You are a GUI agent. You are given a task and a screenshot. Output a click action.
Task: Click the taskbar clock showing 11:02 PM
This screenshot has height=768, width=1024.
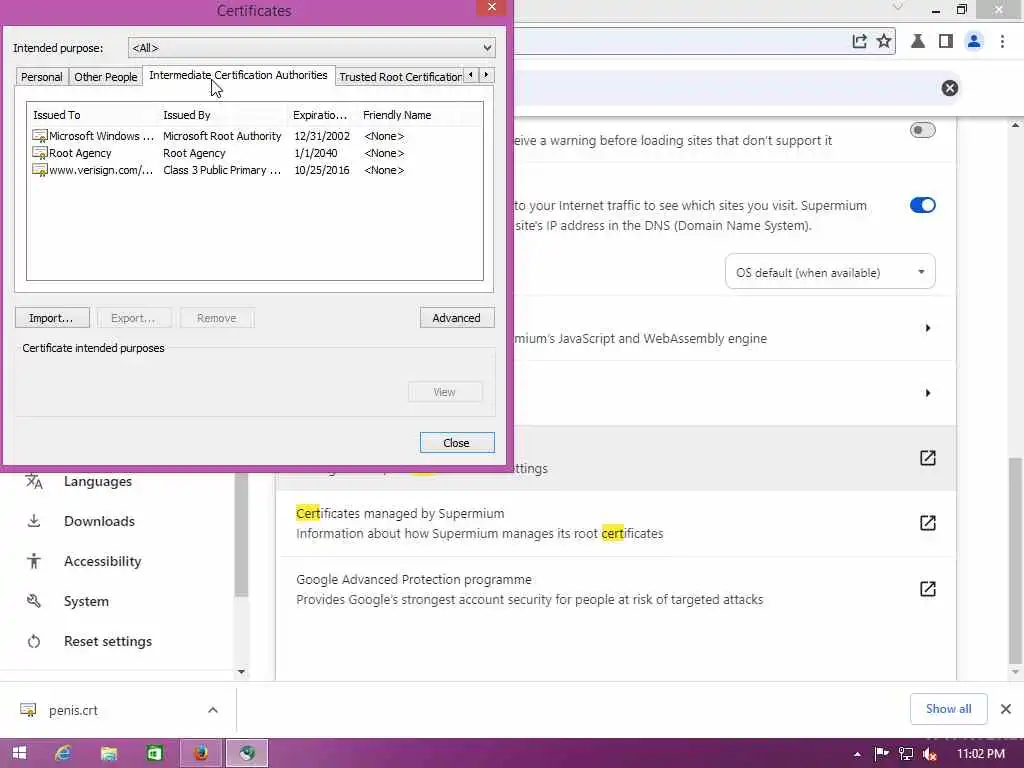(980, 754)
